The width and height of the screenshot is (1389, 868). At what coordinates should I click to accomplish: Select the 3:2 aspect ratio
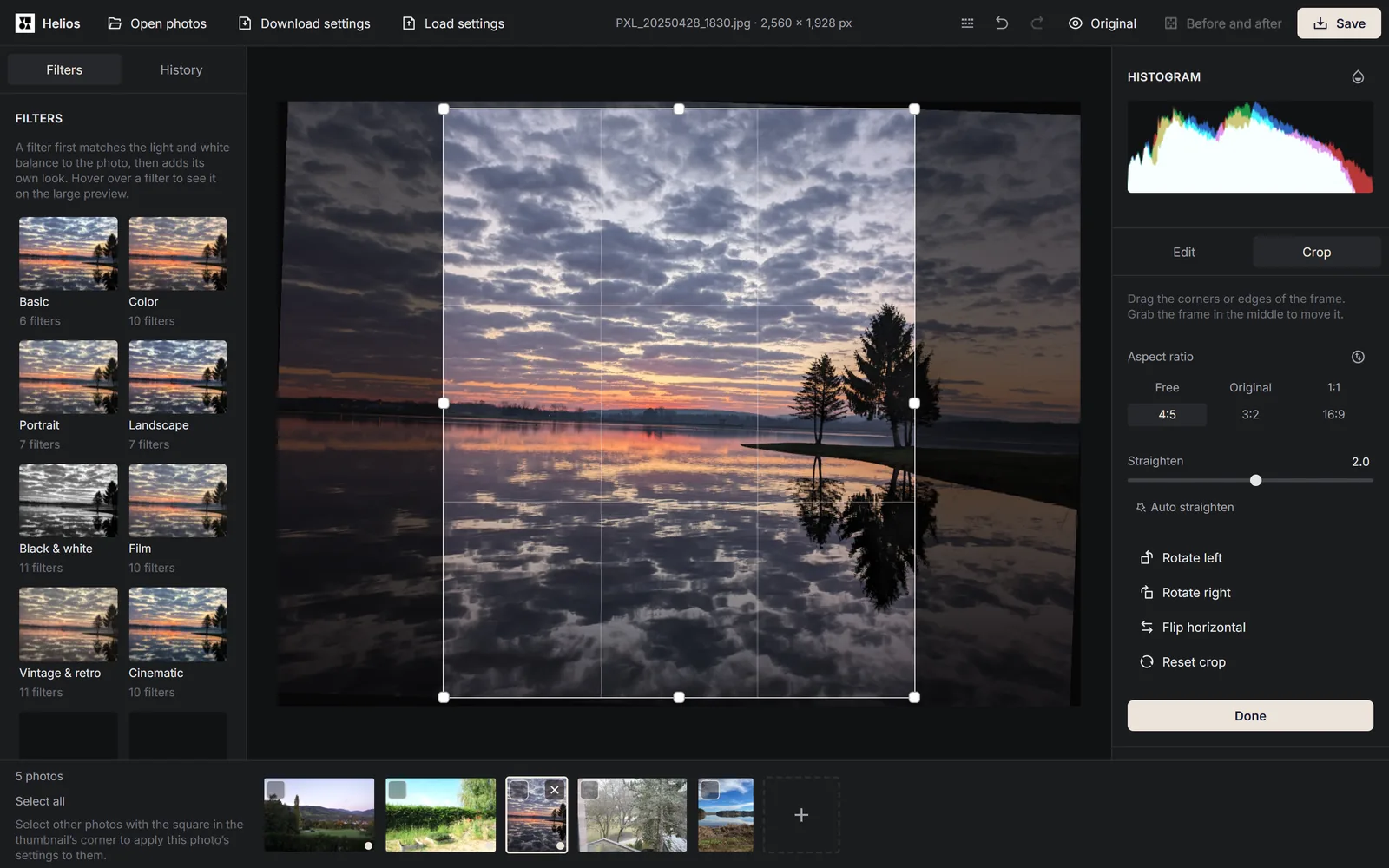[x=1250, y=414]
